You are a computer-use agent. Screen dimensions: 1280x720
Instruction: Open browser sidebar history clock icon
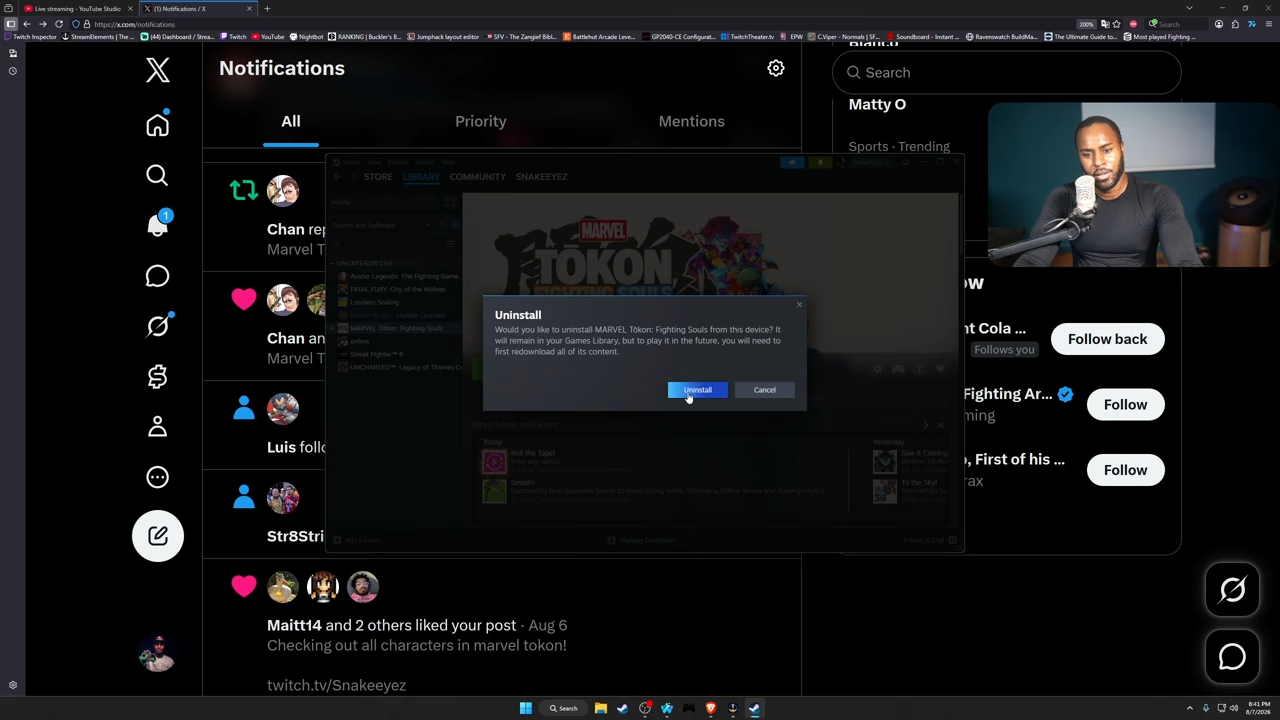pyautogui.click(x=12, y=71)
